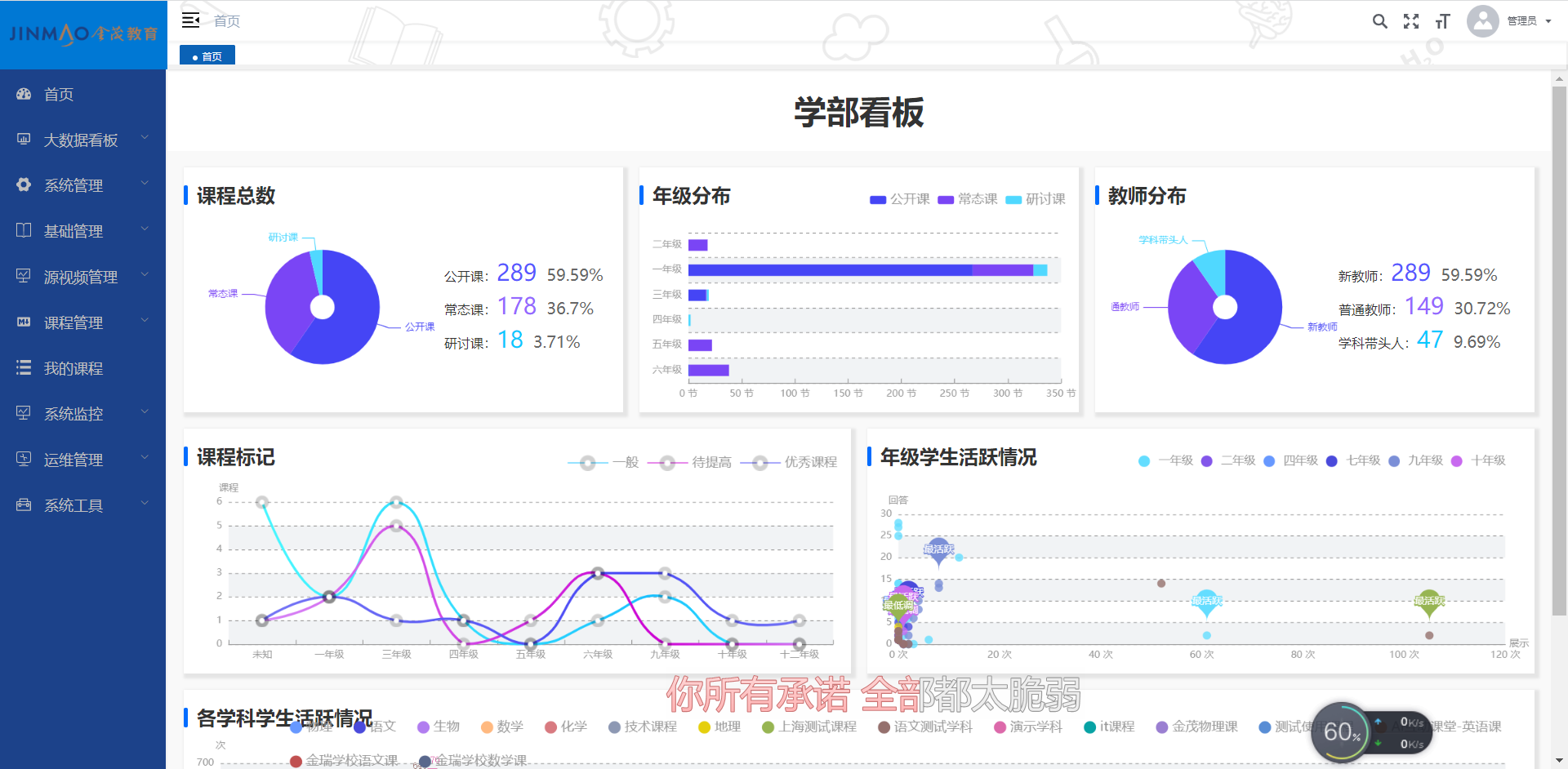Click the 首页 dashboard icon in sidebar
1568x769 pixels.
(x=24, y=94)
